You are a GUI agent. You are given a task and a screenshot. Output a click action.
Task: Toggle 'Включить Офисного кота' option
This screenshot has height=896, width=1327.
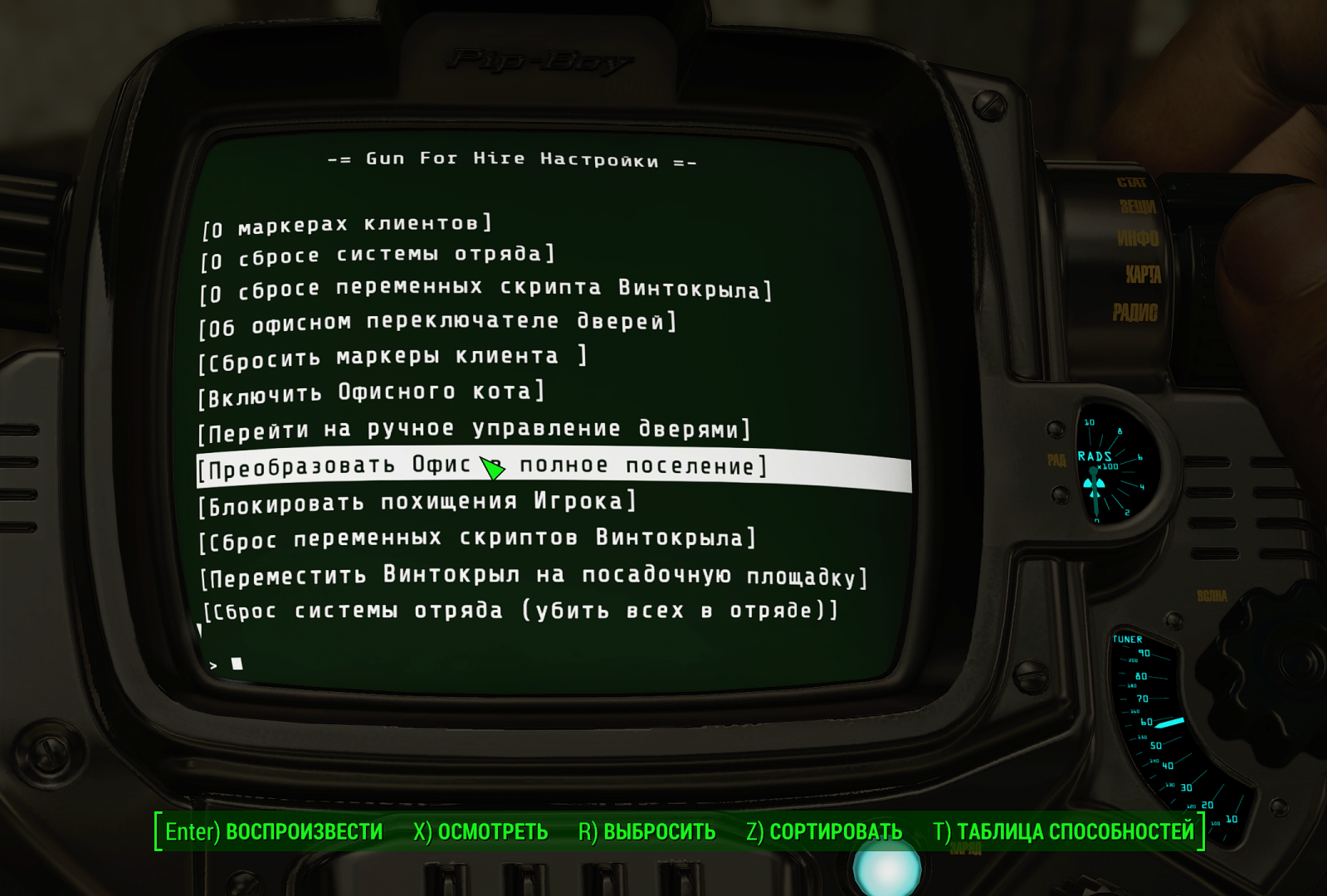coord(371,394)
